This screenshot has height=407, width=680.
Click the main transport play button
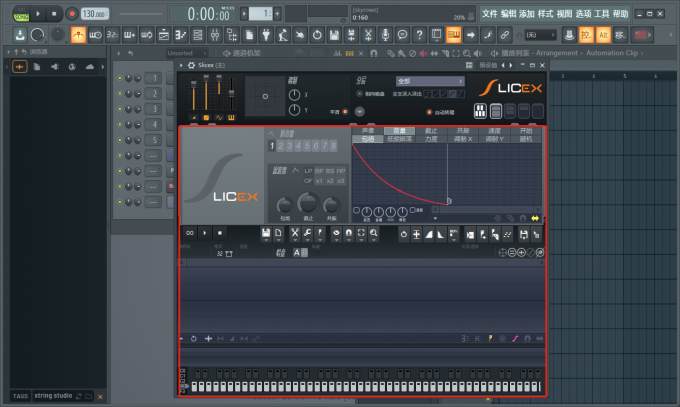38,14
